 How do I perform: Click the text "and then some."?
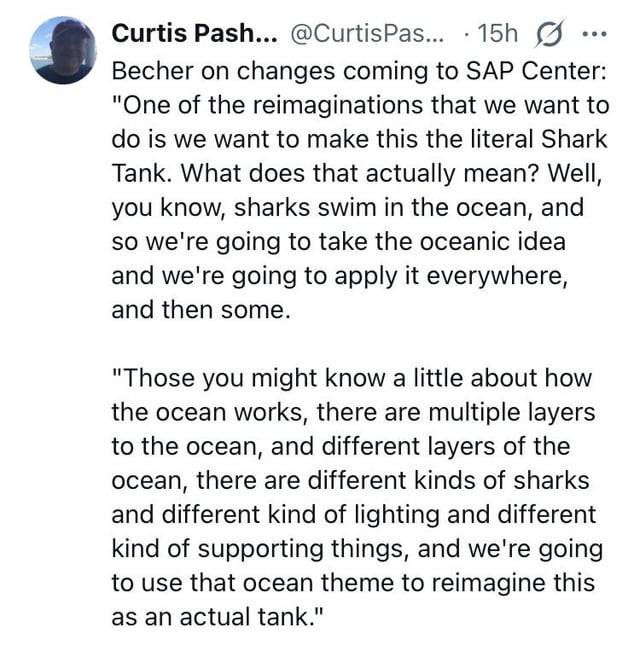tap(200, 310)
